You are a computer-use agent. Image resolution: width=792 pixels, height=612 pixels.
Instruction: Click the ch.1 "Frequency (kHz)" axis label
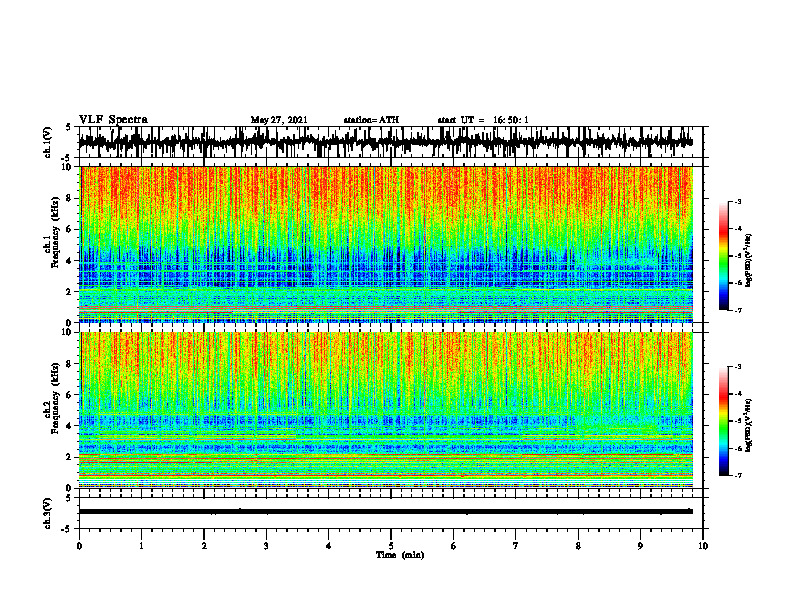coord(55,232)
